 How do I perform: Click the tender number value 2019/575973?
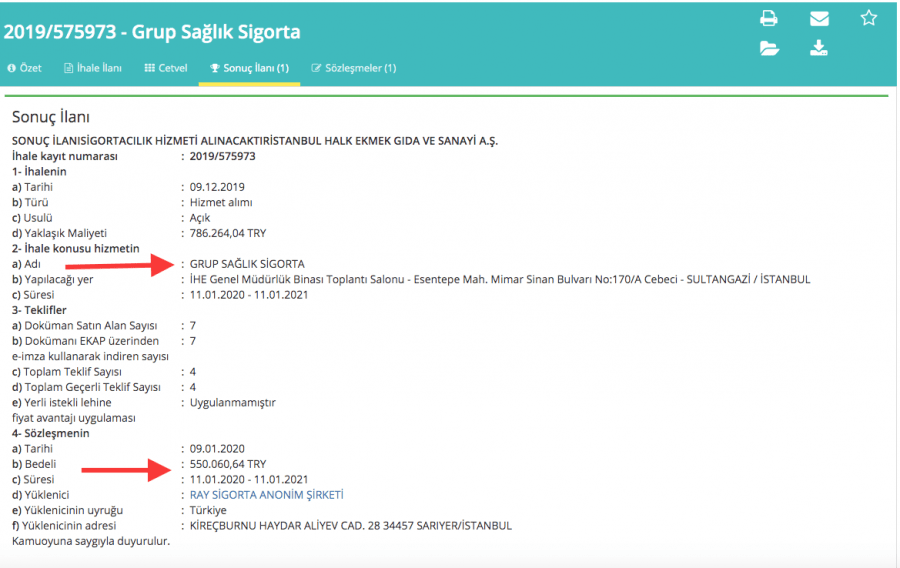pyautogui.click(x=223, y=156)
